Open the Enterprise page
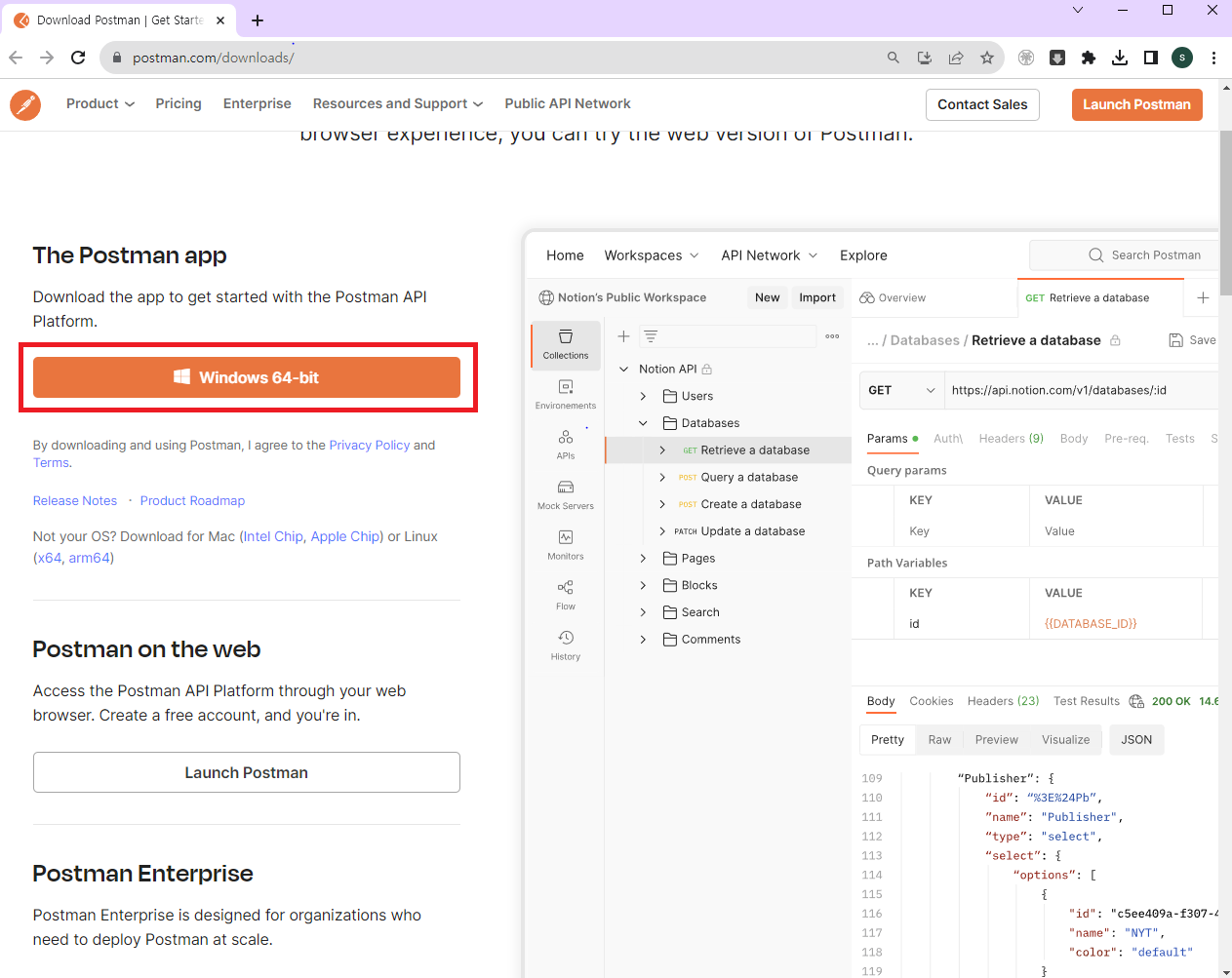 tap(258, 103)
